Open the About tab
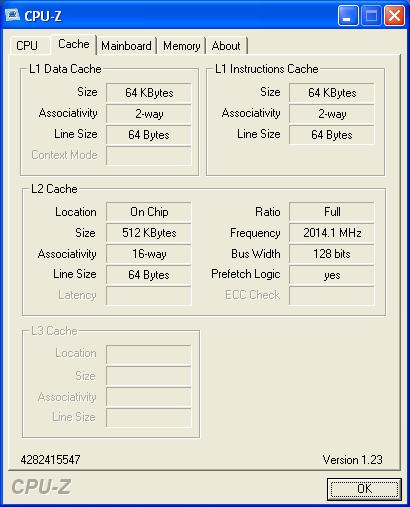This screenshot has height=507, width=410. pyautogui.click(x=226, y=46)
